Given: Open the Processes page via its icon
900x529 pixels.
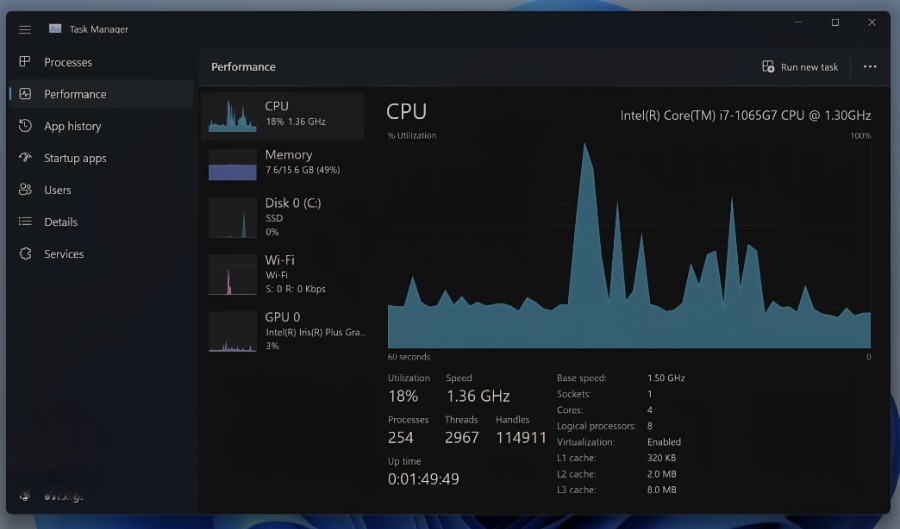Looking at the screenshot, I should click(25, 62).
